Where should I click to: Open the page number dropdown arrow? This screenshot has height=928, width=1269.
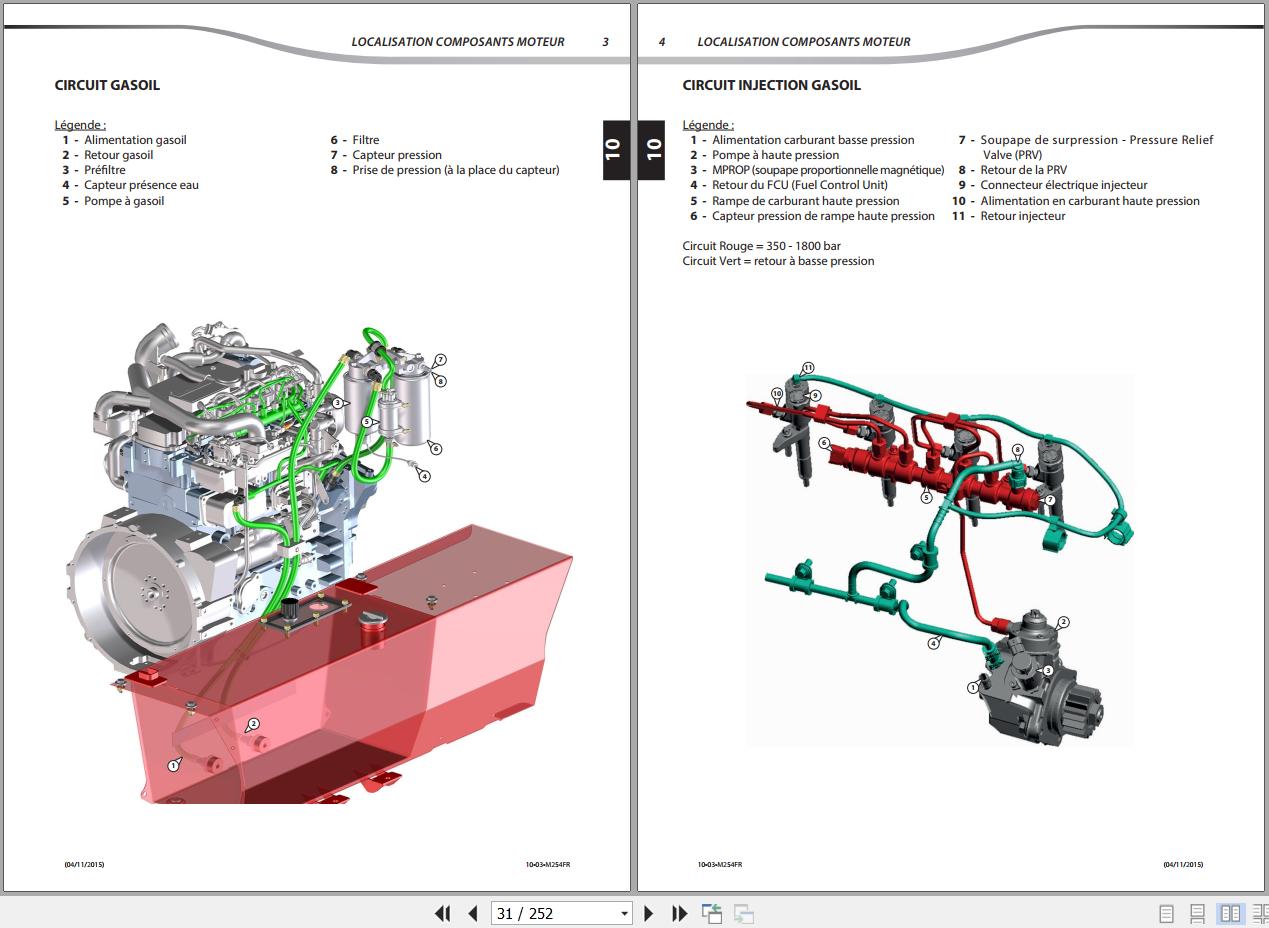pos(624,913)
